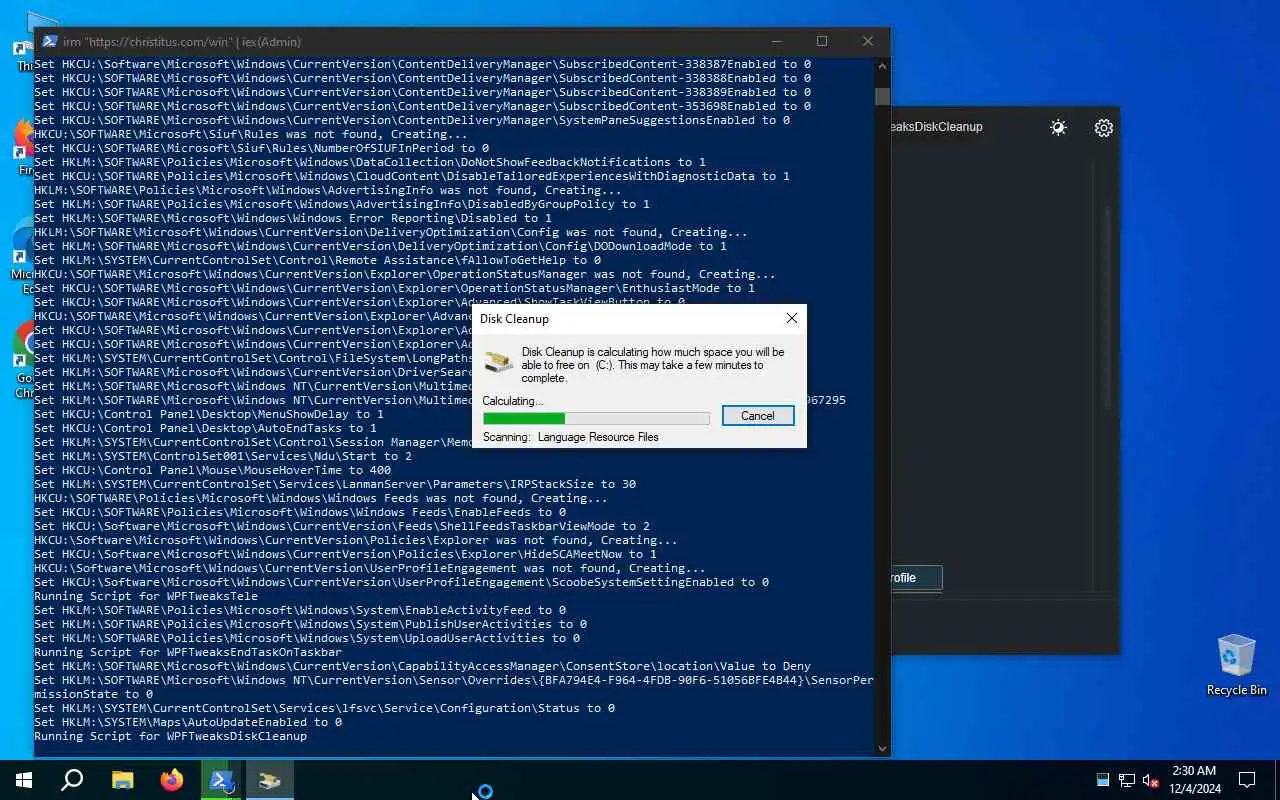Screen dimensions: 1280x800
Task: Click the muted volume tray icon
Action: (x=1151, y=780)
